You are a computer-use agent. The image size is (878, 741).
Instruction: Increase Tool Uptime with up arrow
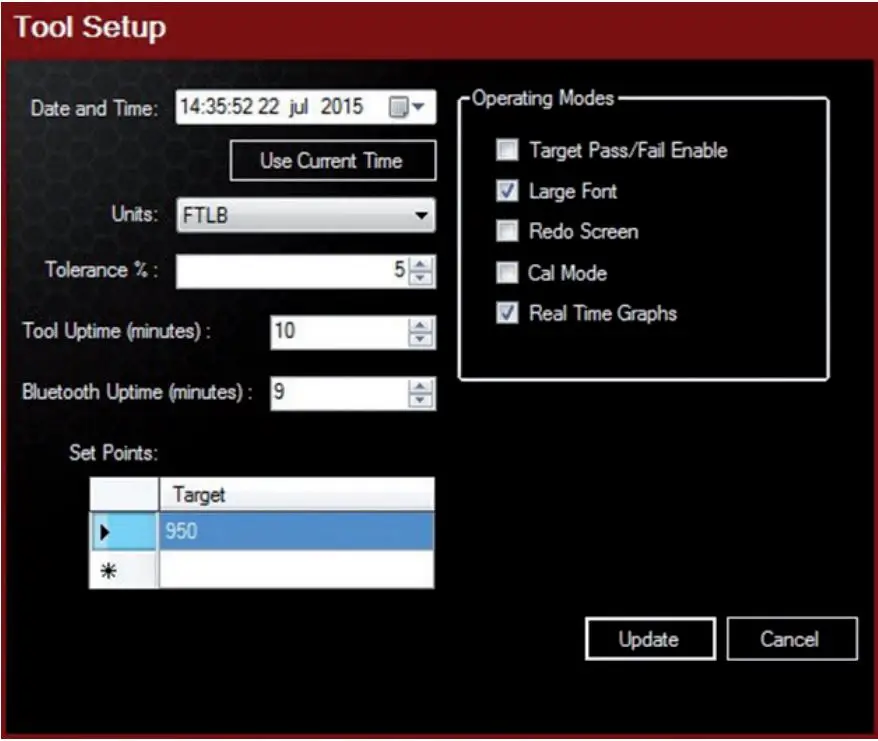coord(421,325)
